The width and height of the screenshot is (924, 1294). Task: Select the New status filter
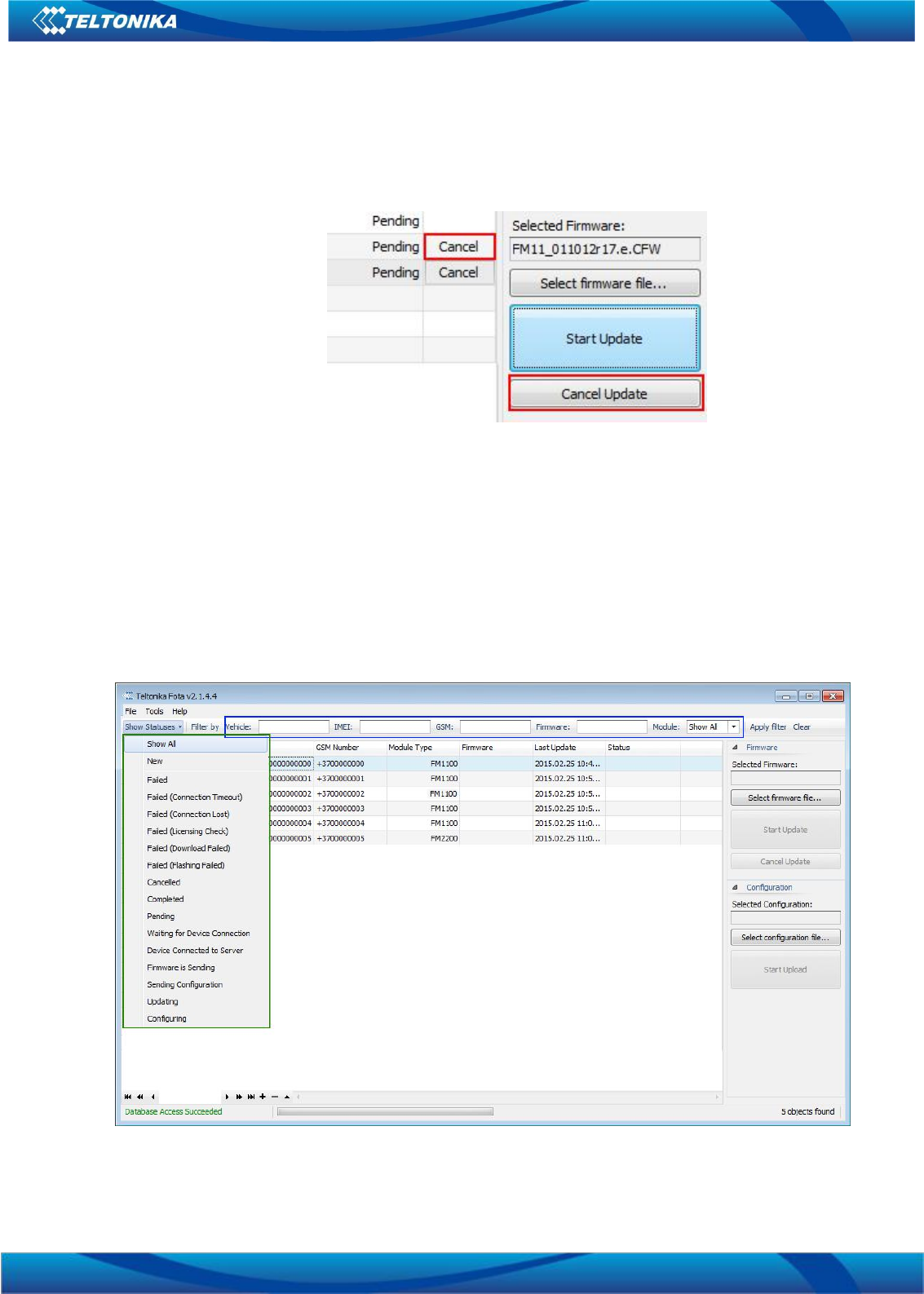click(x=196, y=761)
